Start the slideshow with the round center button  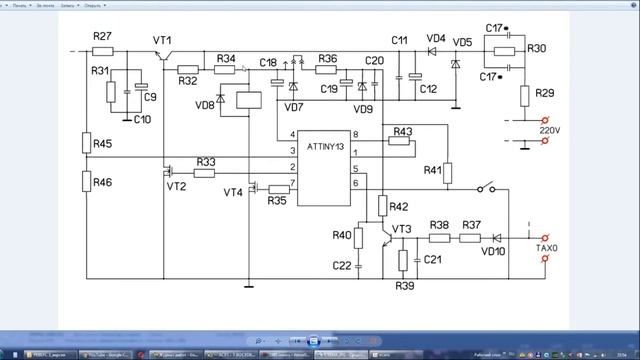tap(314, 341)
